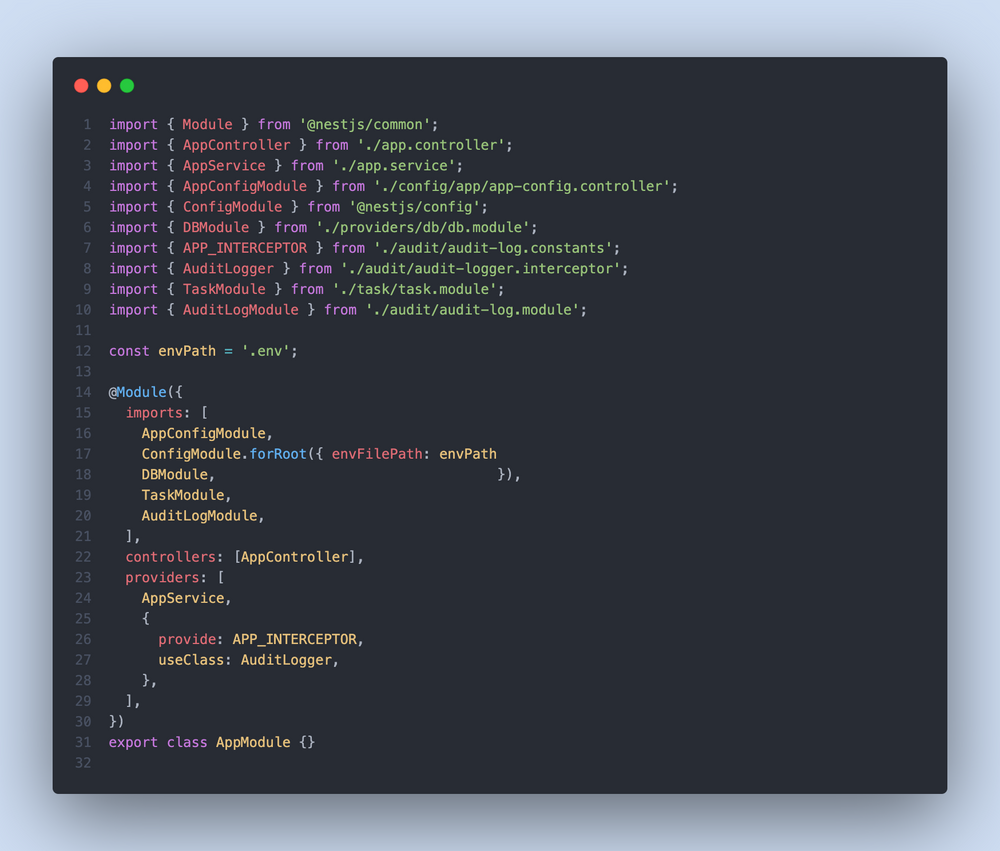Screen dimensions: 1000x851
Task: Click the './task/task.module' path string
Action: coord(415,289)
